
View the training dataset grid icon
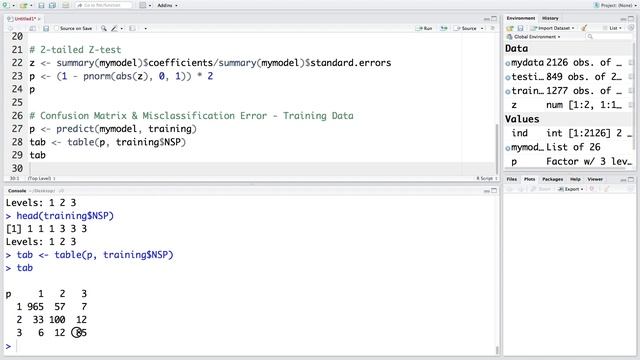631,91
